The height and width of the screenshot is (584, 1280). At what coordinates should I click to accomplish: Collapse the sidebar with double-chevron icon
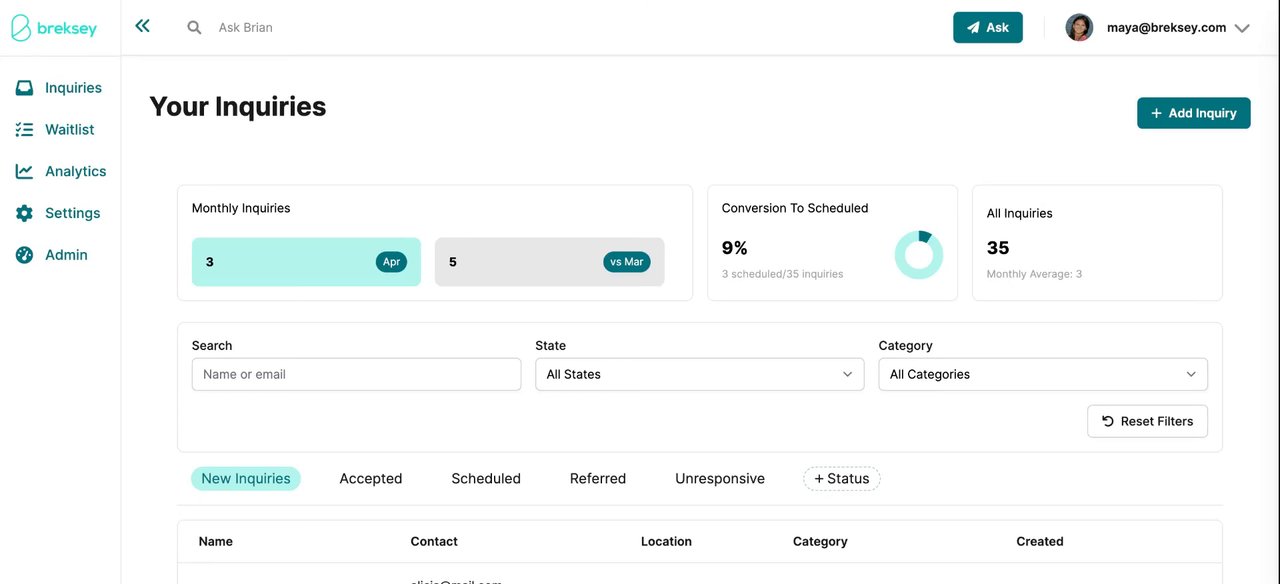coord(143,27)
